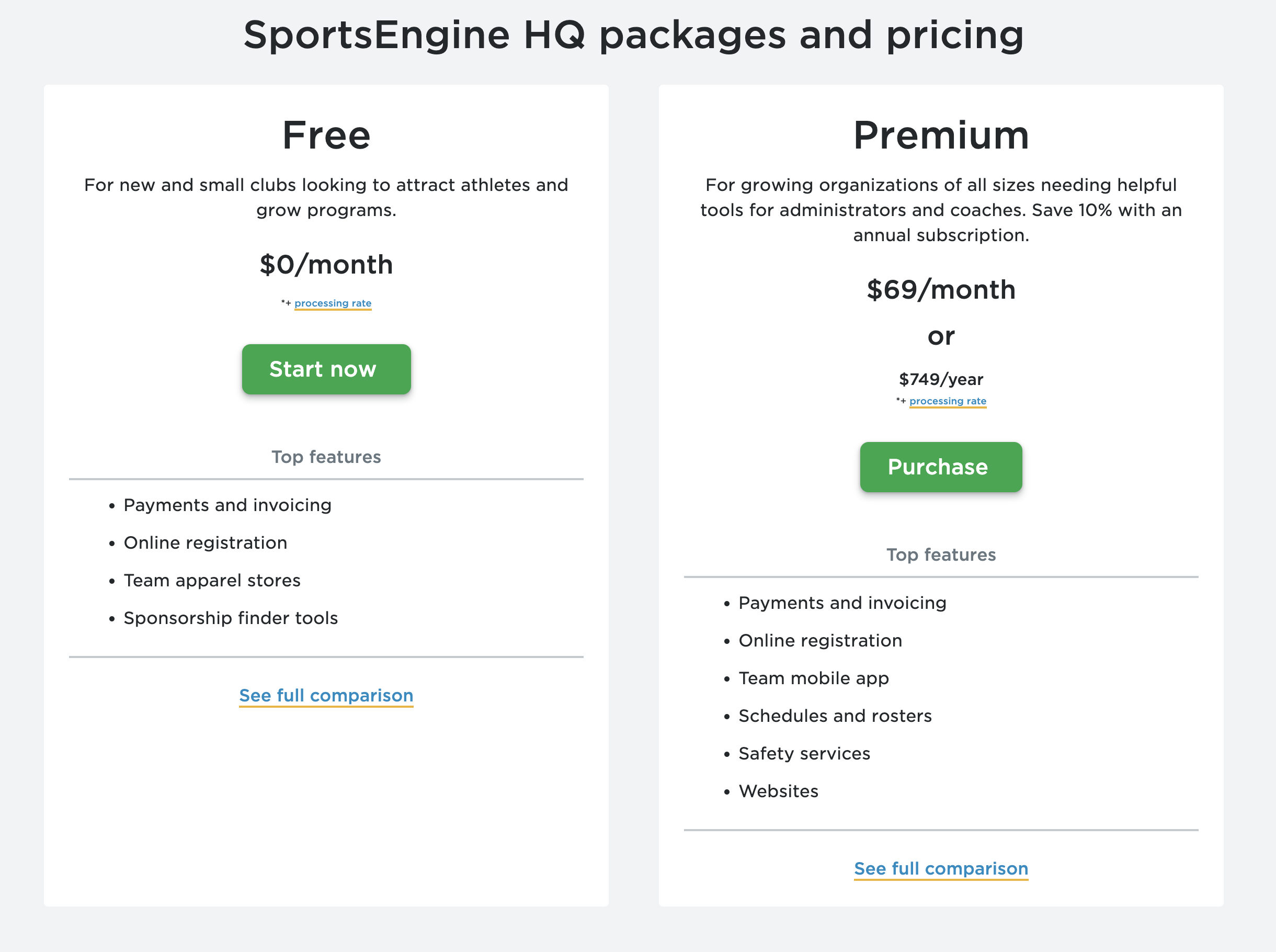
Task: Click Top features label in Free card
Action: click(326, 457)
